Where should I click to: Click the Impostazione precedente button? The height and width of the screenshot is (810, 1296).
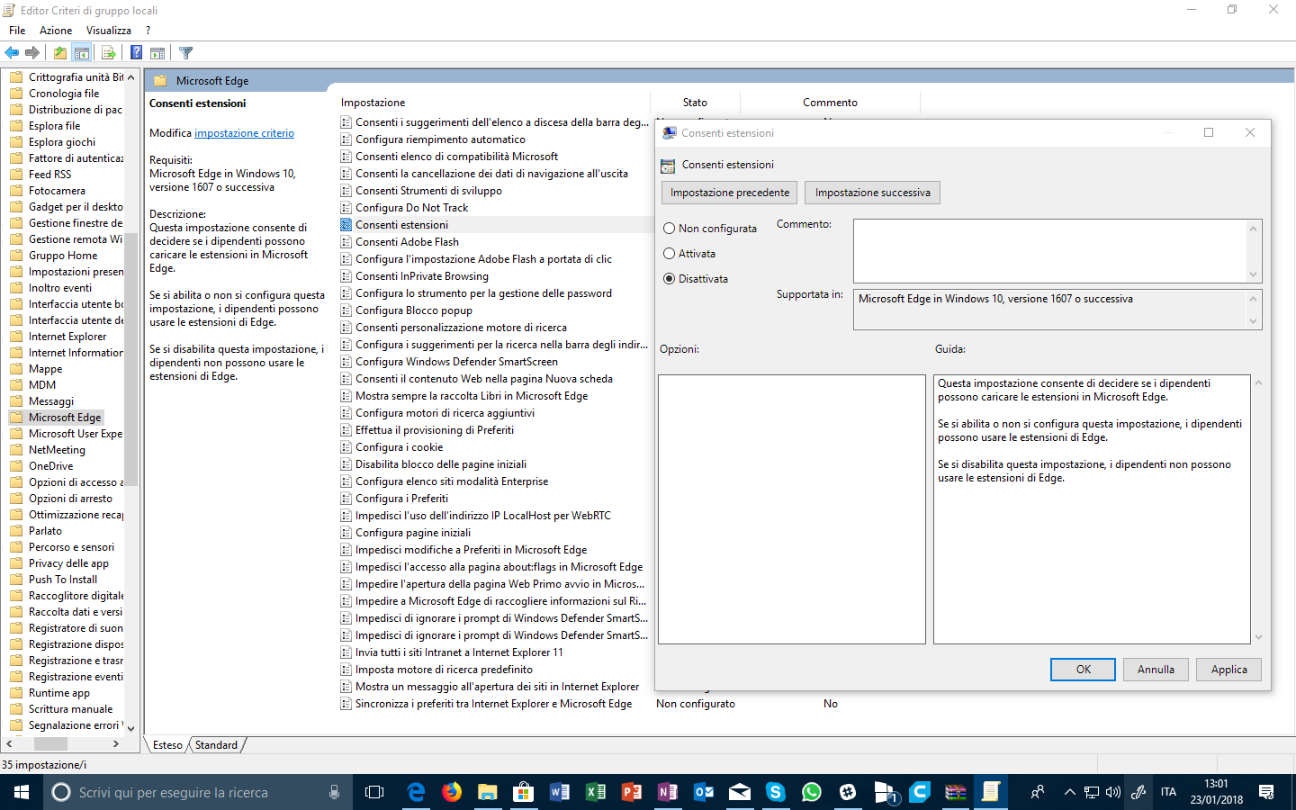click(729, 193)
